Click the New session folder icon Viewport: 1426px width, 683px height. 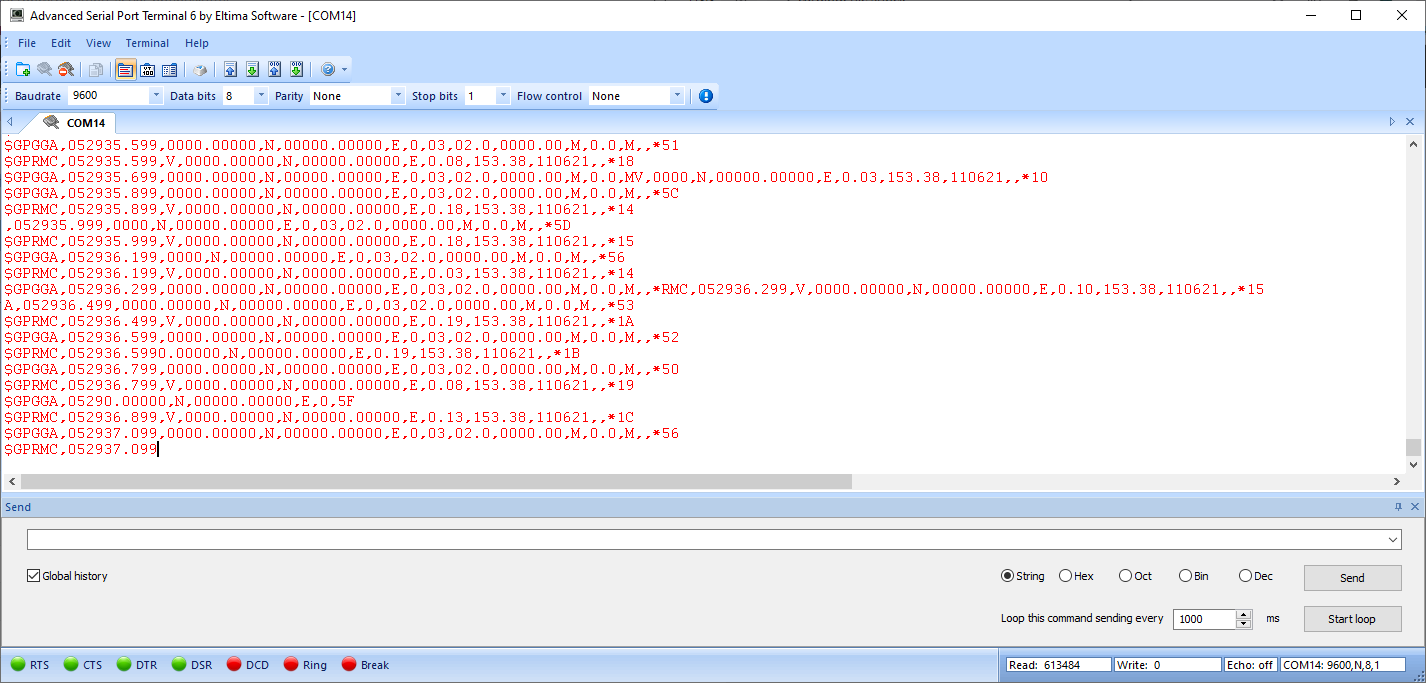pyautogui.click(x=23, y=69)
